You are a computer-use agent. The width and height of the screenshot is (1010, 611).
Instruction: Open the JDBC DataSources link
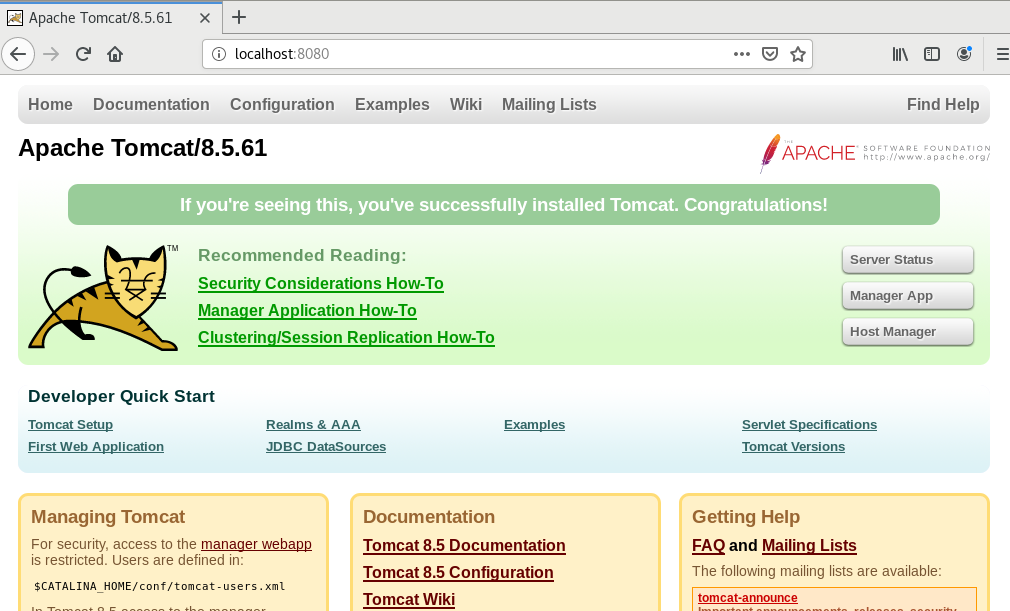pyautogui.click(x=326, y=447)
